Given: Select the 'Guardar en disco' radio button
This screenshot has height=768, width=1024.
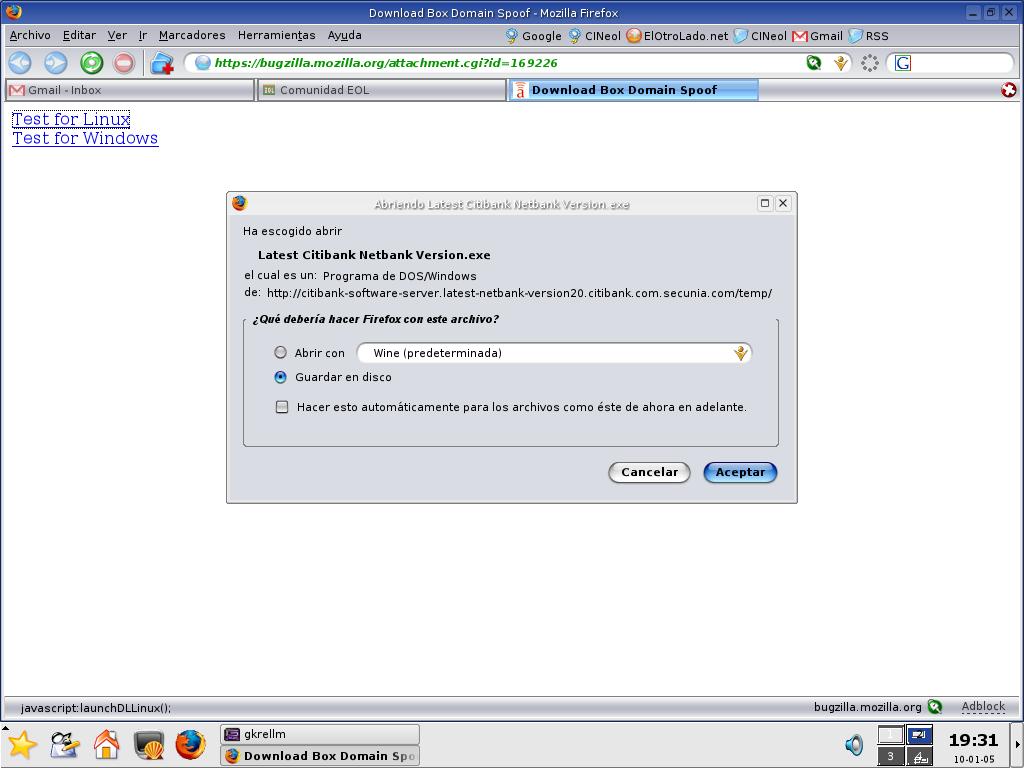Looking at the screenshot, I should (x=280, y=377).
